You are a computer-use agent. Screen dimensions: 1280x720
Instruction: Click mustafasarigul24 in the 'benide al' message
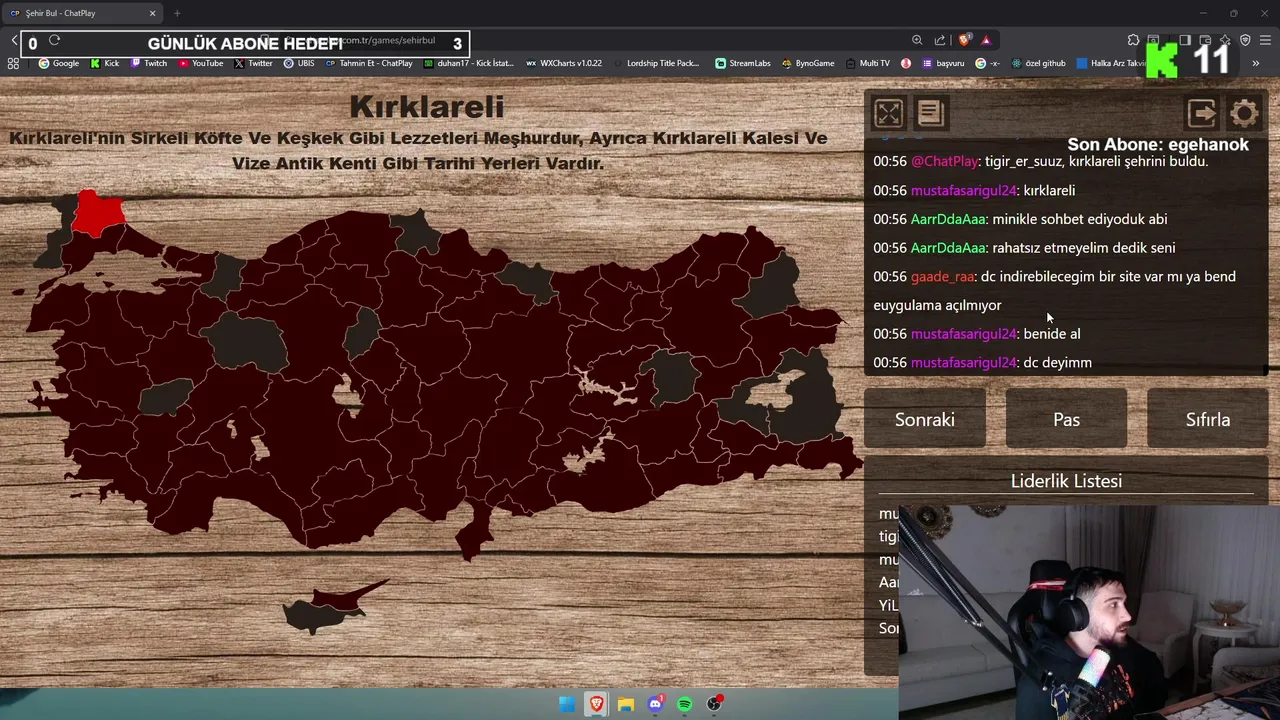coord(963,334)
